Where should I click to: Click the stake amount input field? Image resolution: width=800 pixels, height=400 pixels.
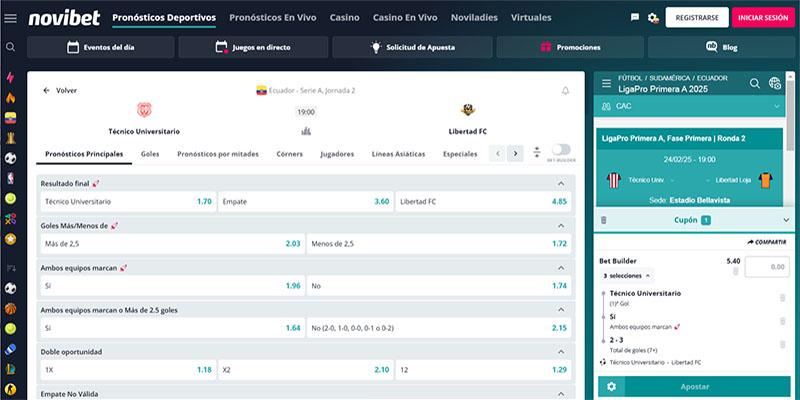tap(767, 267)
